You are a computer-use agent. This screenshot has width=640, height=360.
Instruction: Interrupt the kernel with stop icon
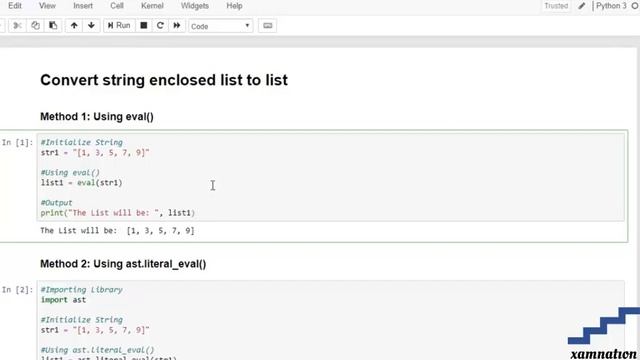pyautogui.click(x=144, y=26)
